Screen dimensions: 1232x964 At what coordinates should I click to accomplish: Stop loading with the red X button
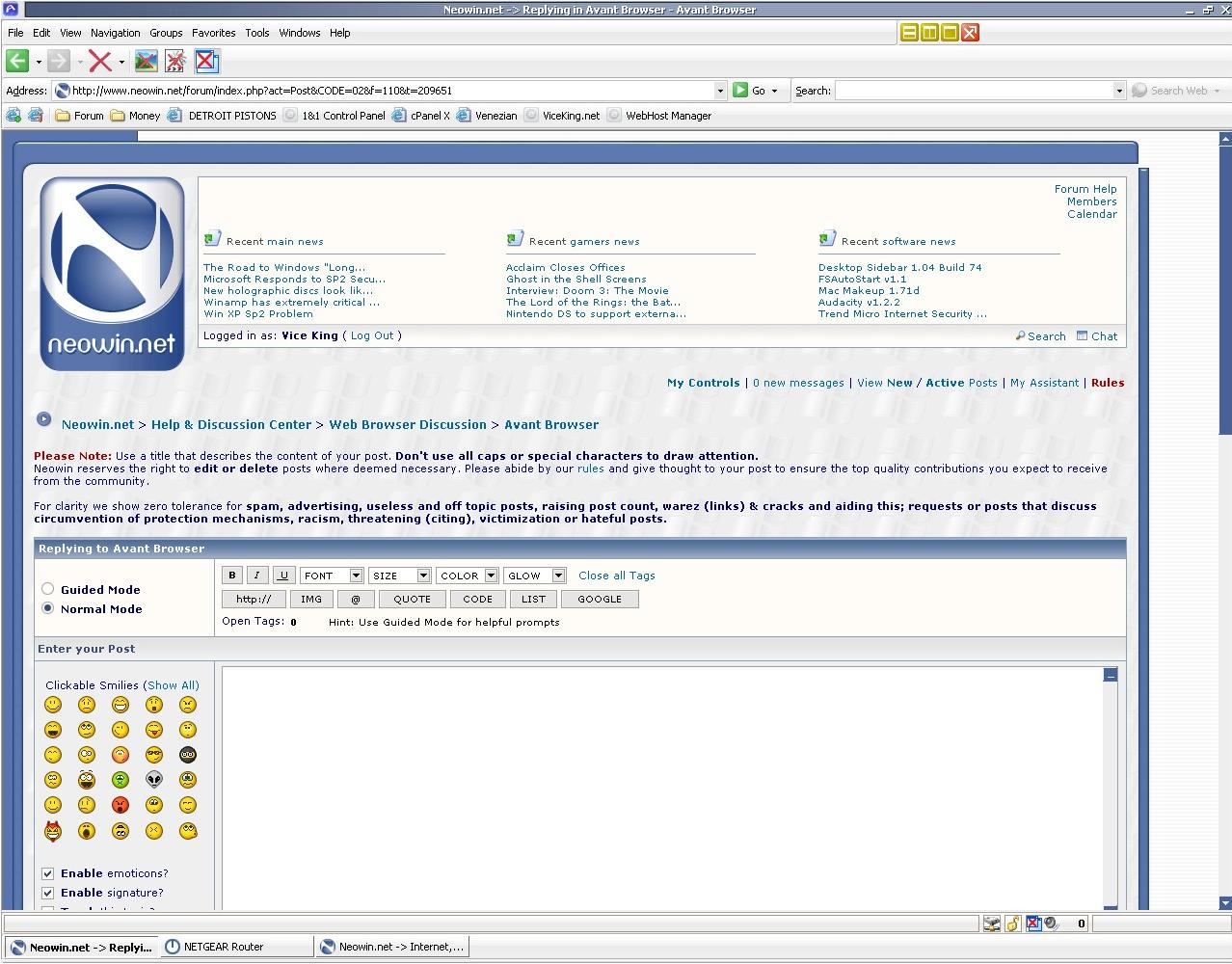pyautogui.click(x=100, y=62)
